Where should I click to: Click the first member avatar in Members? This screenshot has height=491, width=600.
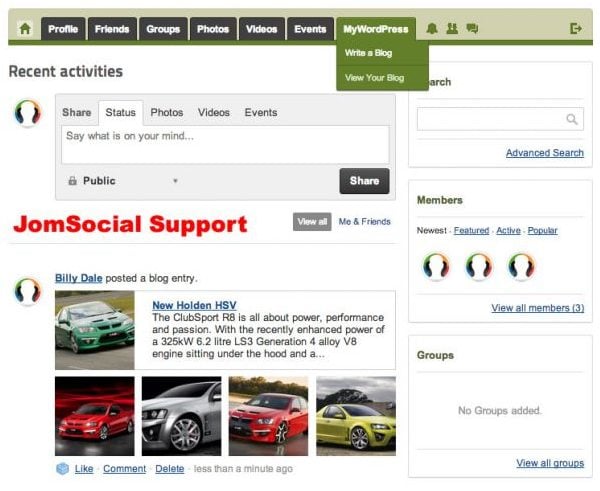click(436, 266)
